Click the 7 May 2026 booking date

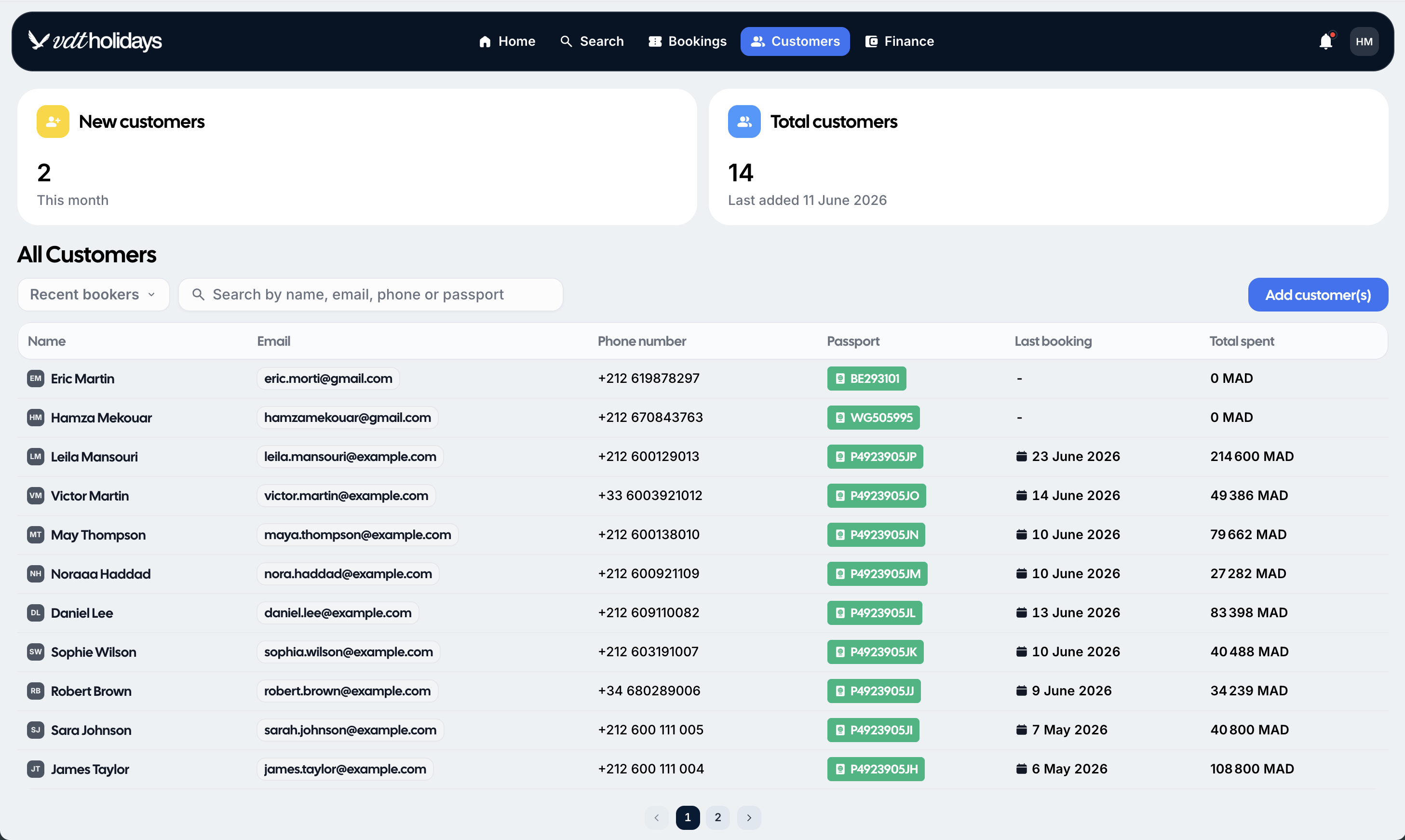coord(1062,730)
